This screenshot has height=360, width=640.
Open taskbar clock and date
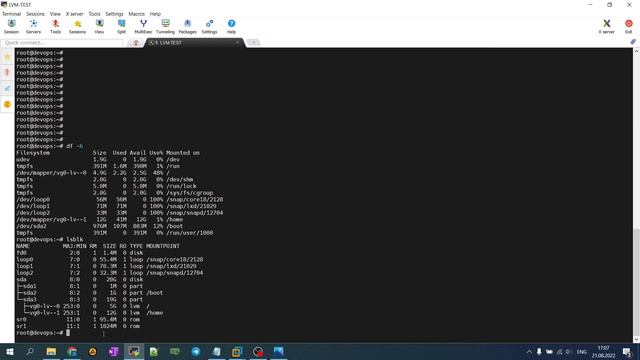click(x=603, y=351)
